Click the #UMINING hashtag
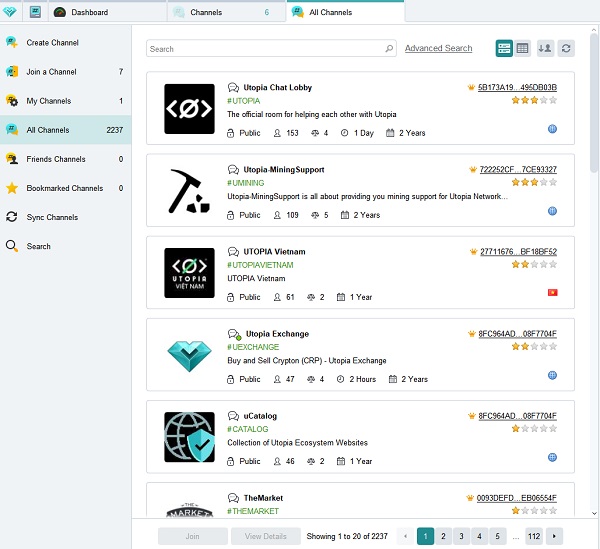Image resolution: width=600 pixels, height=549 pixels. (x=246, y=183)
